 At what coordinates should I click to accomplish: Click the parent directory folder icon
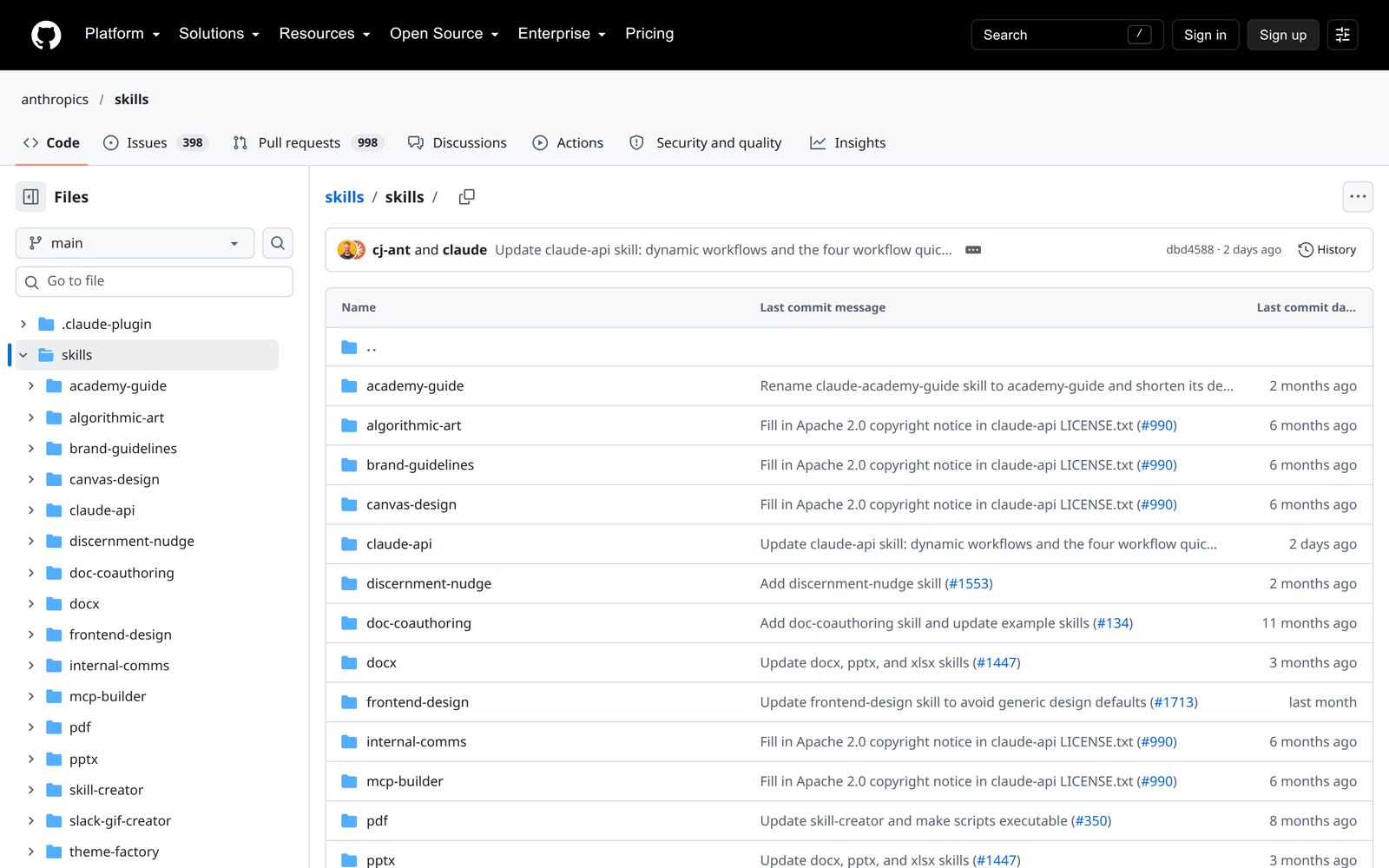[x=349, y=347]
